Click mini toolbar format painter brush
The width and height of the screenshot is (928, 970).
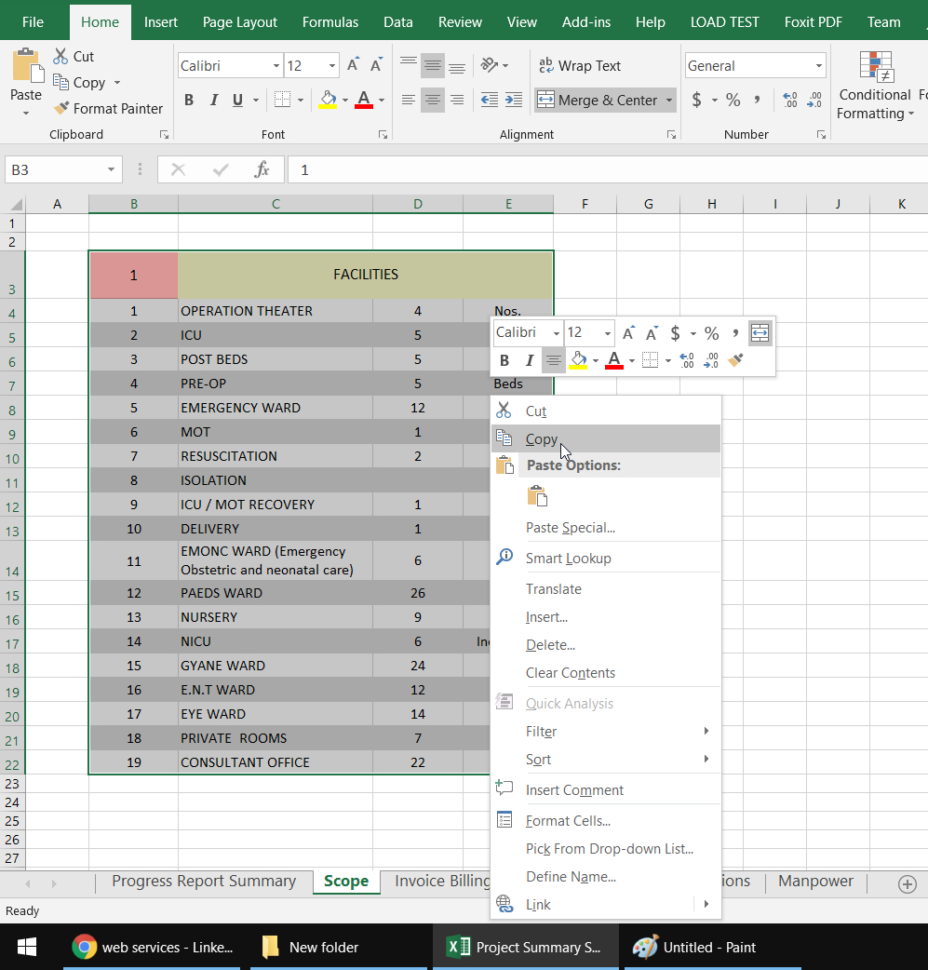[735, 359]
